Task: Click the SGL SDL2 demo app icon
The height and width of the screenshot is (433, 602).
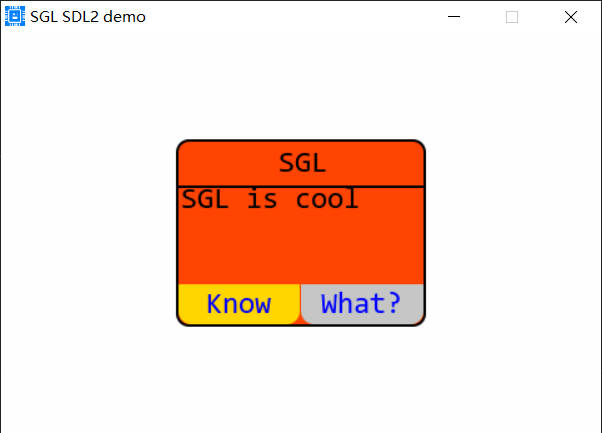Action: [x=15, y=16]
